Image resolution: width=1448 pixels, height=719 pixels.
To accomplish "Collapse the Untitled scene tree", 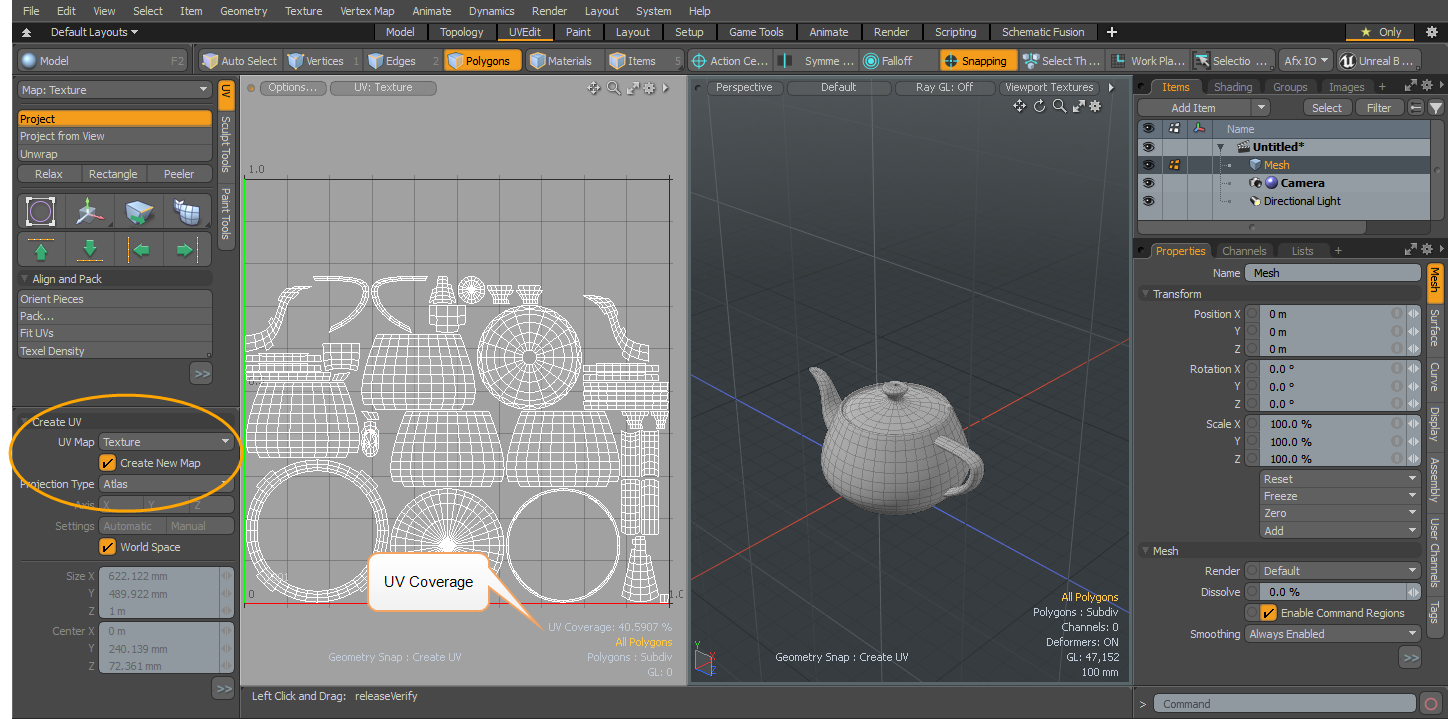I will [x=1220, y=147].
